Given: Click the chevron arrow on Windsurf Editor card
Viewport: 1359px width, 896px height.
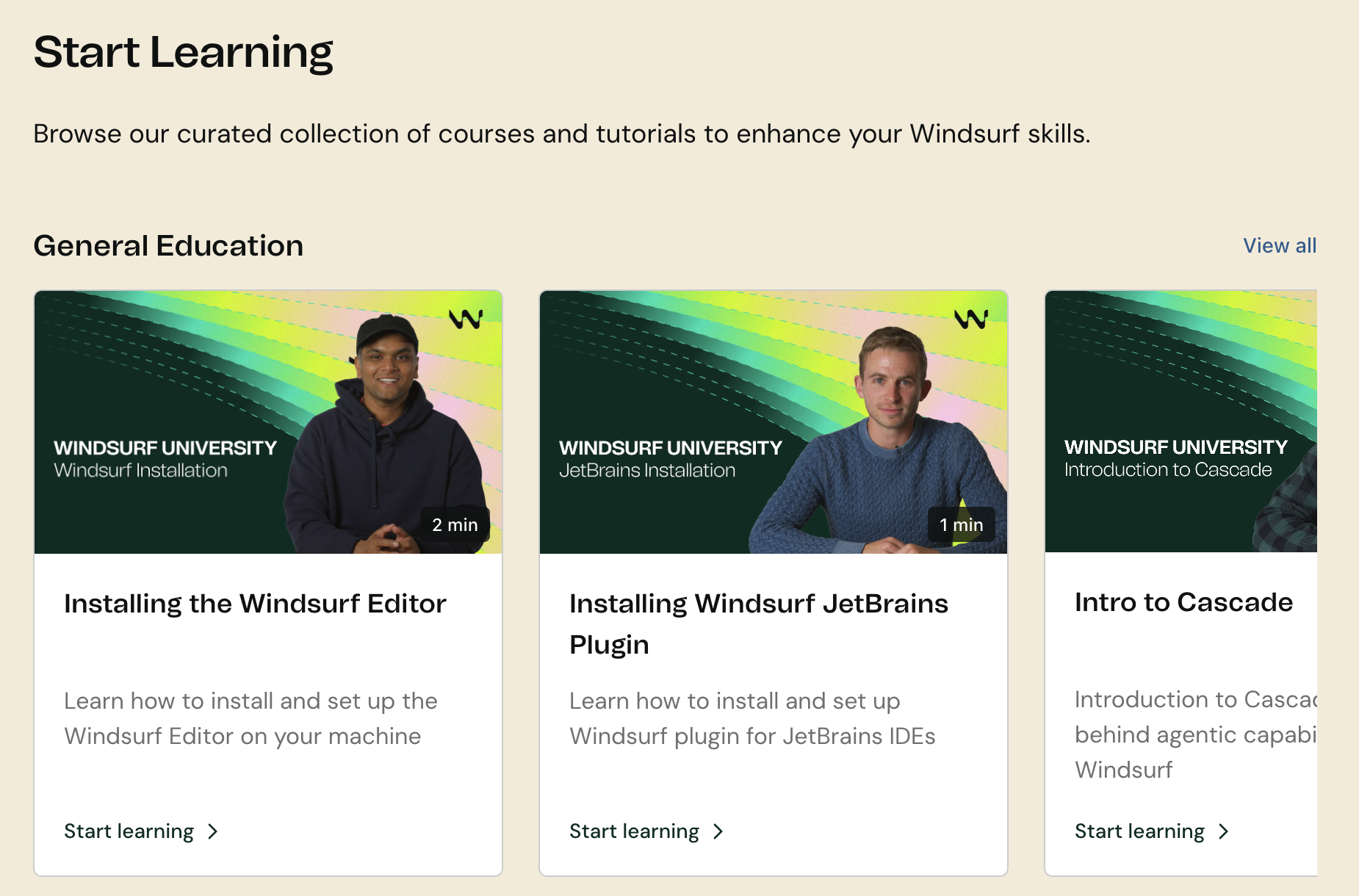Looking at the screenshot, I should tap(213, 831).
